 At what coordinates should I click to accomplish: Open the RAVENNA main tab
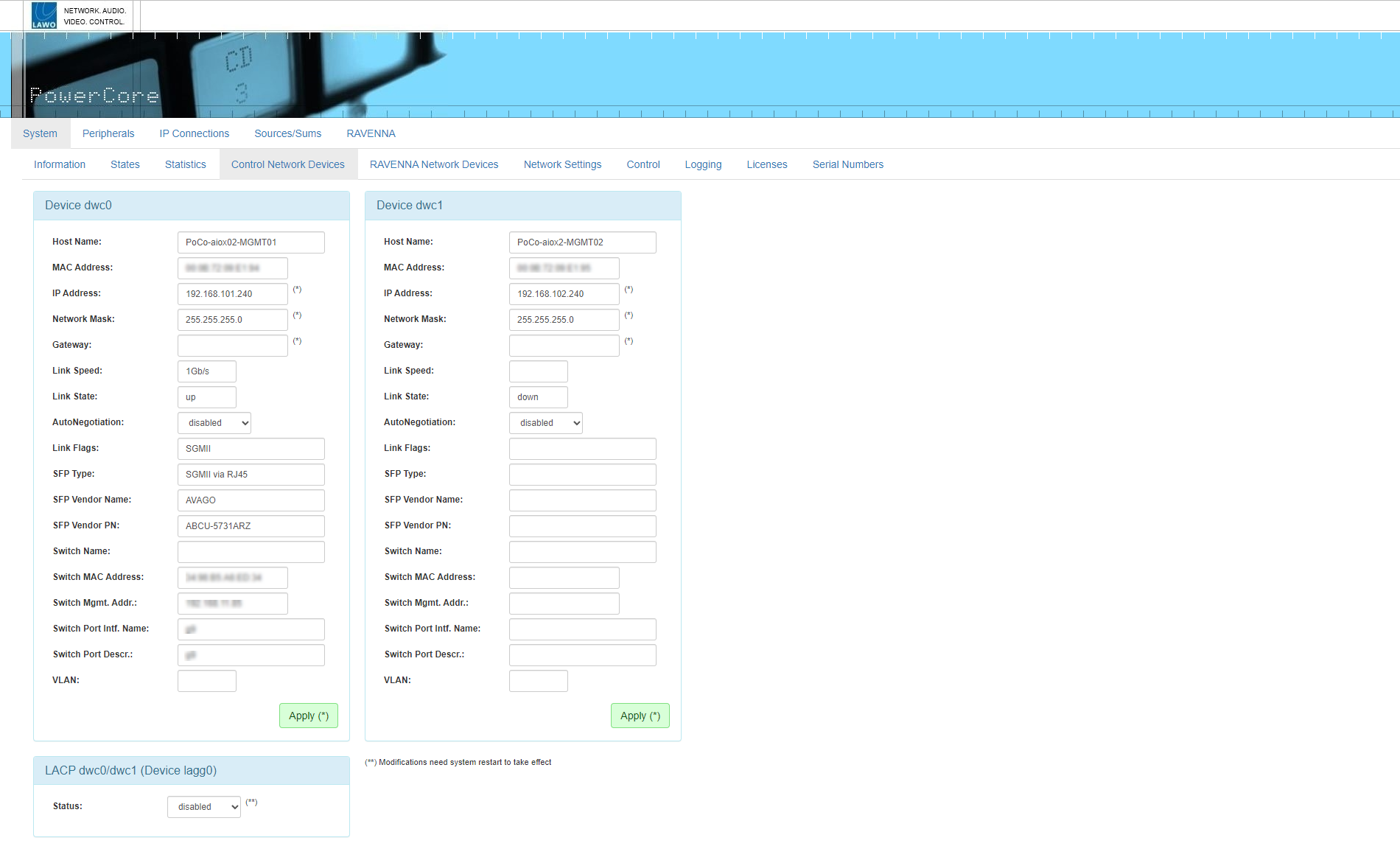click(371, 133)
